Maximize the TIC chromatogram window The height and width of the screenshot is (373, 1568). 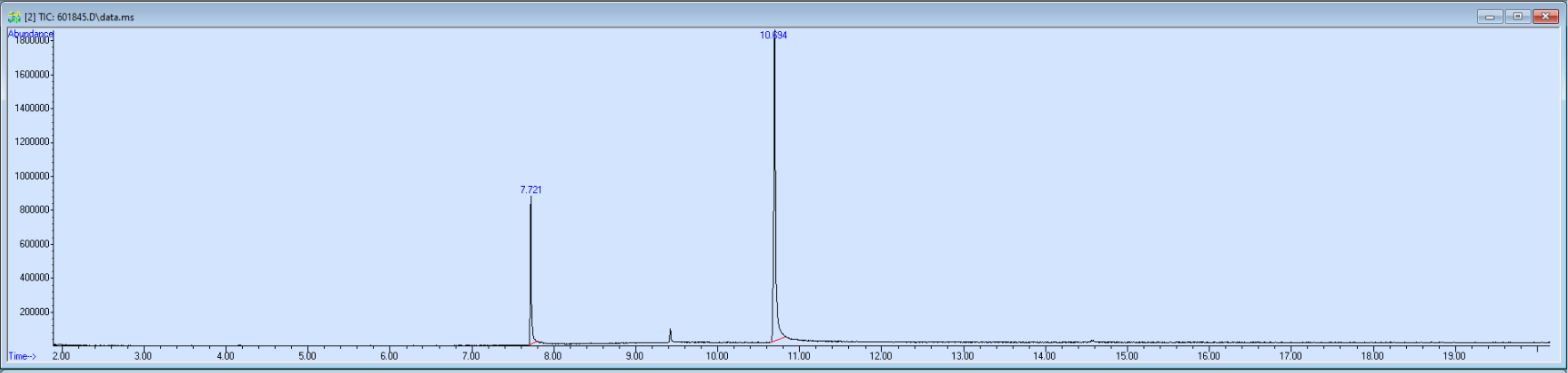tap(1517, 16)
